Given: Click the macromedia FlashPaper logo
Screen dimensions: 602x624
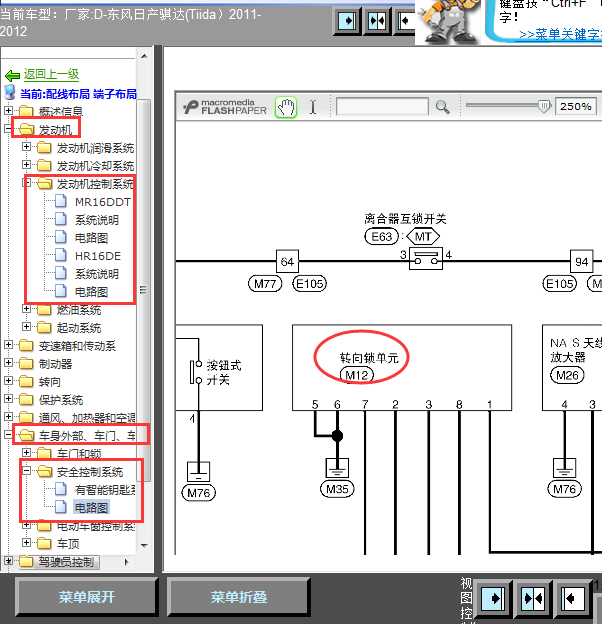Looking at the screenshot, I should pyautogui.click(x=225, y=107).
